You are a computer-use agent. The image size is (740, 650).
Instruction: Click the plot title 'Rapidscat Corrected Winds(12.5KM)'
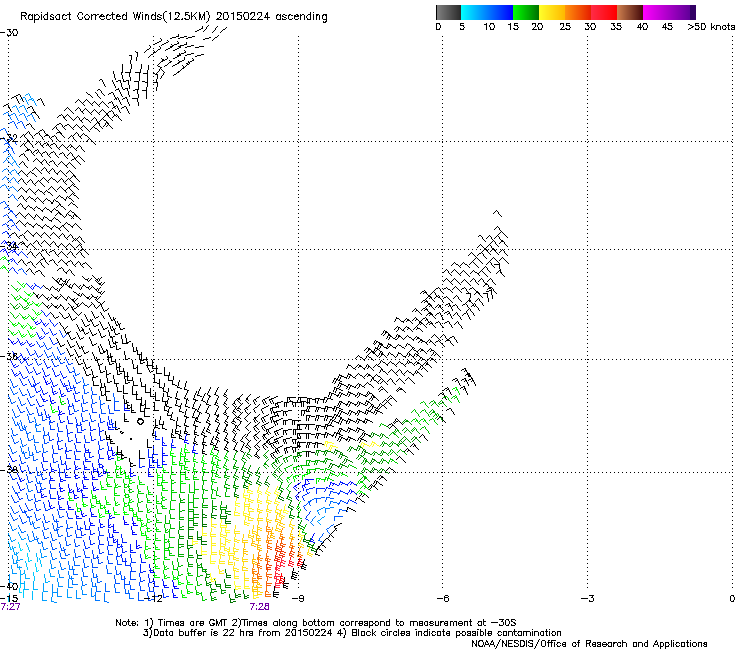click(x=115, y=17)
